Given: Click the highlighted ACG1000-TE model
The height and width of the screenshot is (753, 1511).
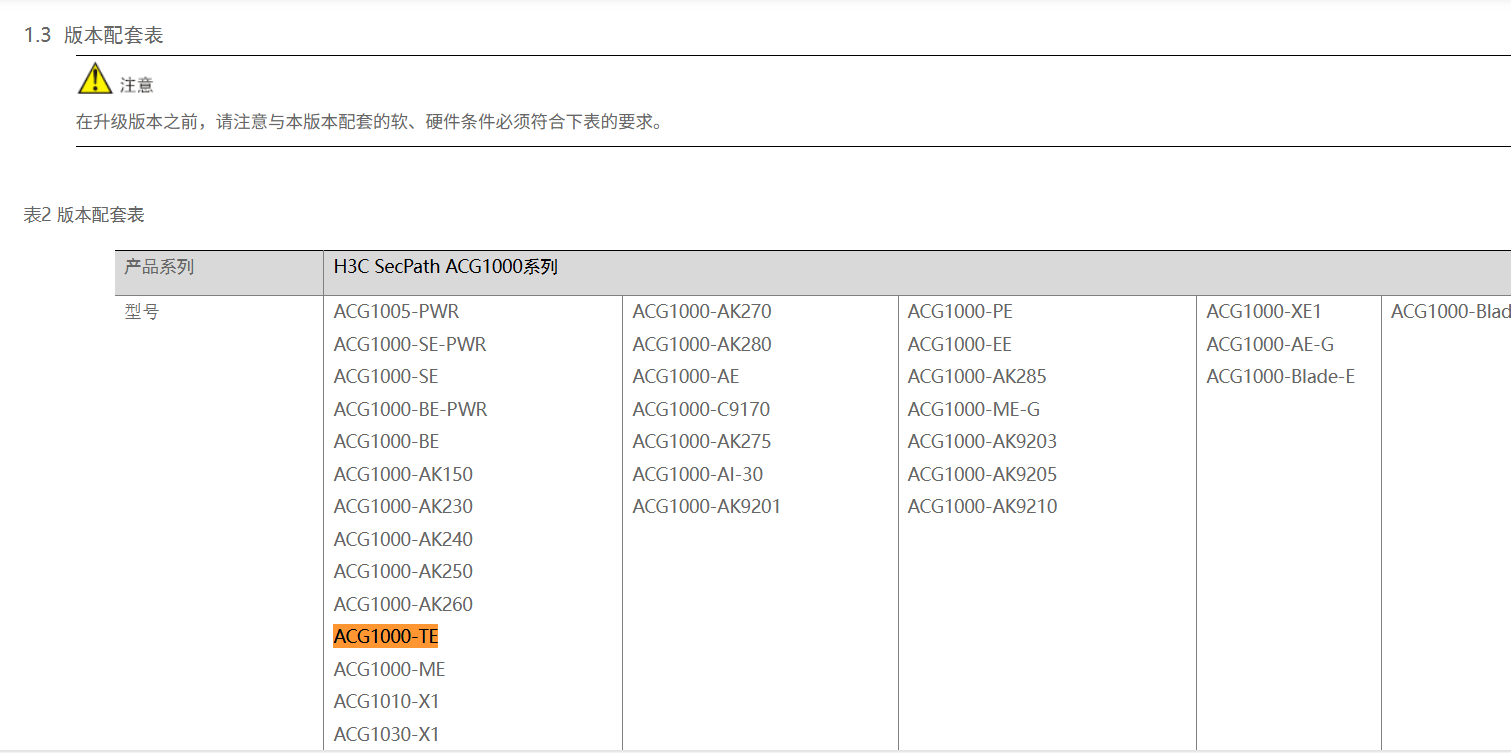Looking at the screenshot, I should tap(386, 636).
